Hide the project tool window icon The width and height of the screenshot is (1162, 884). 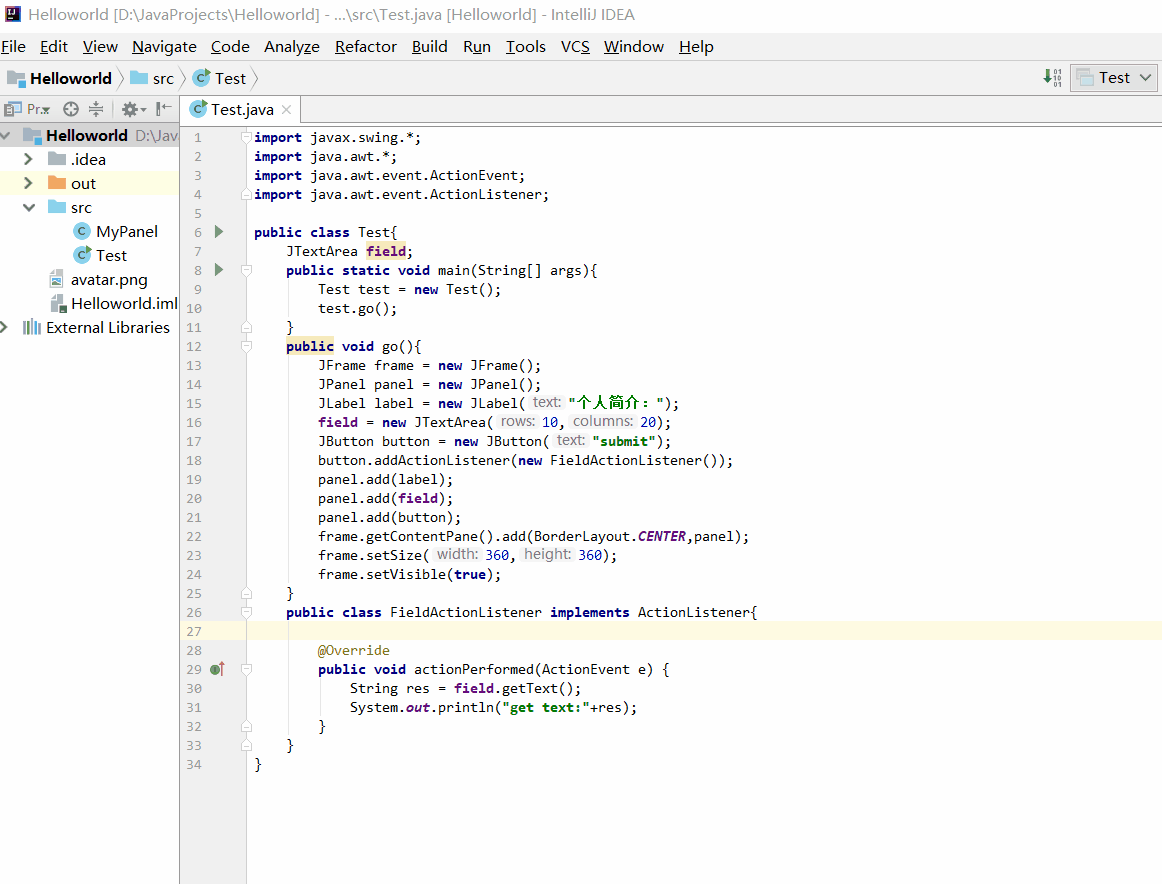pyautogui.click(x=164, y=110)
